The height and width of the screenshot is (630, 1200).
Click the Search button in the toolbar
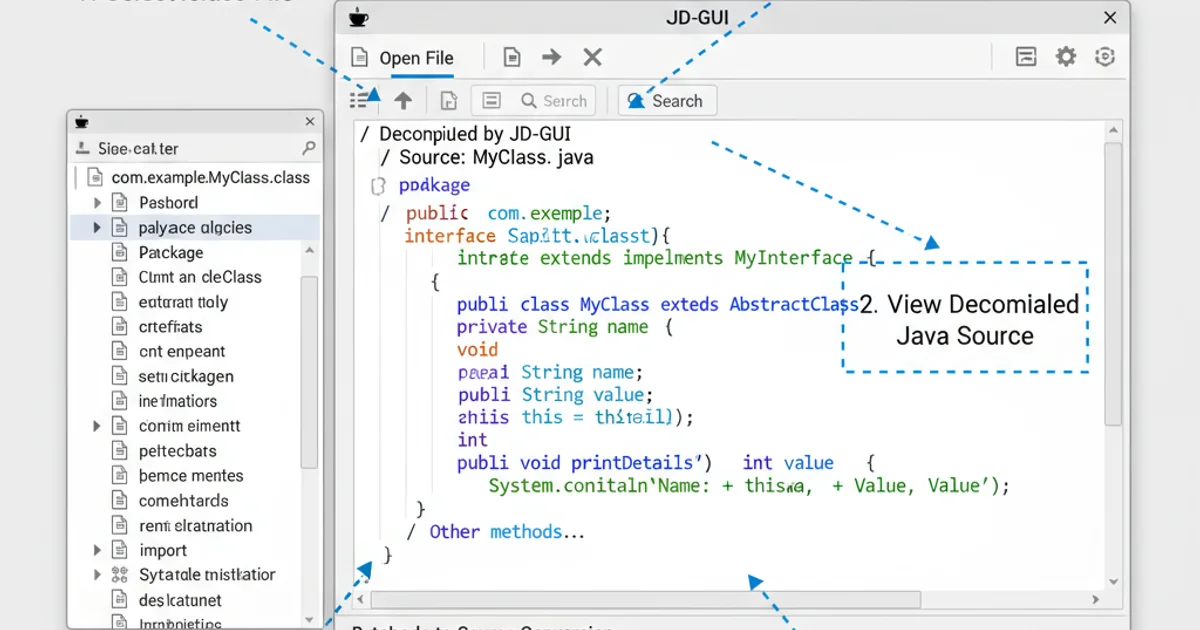pyautogui.click(x=667, y=100)
